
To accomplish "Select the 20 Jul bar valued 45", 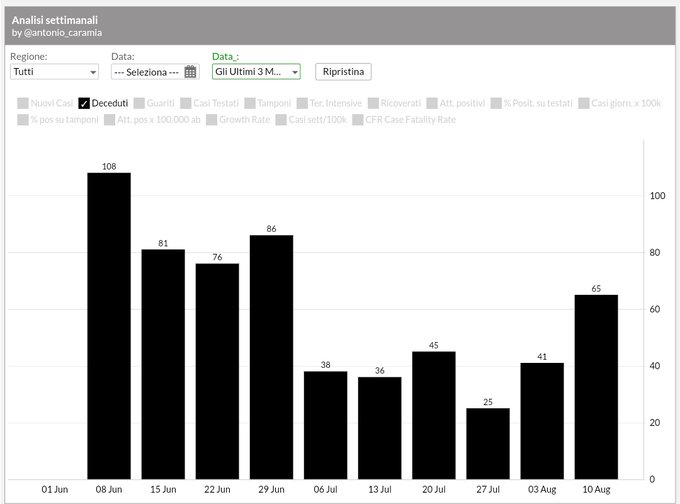I will tap(434, 415).
